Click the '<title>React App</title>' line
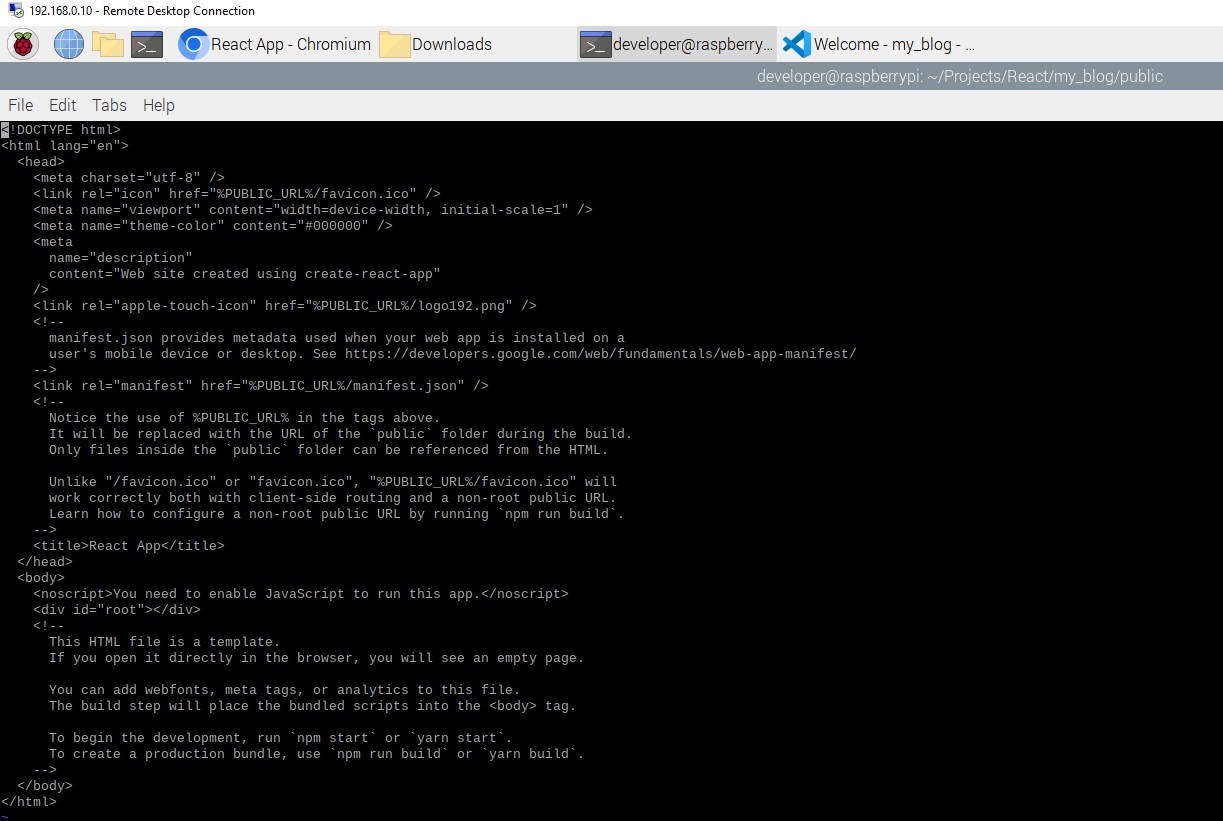 (x=129, y=546)
